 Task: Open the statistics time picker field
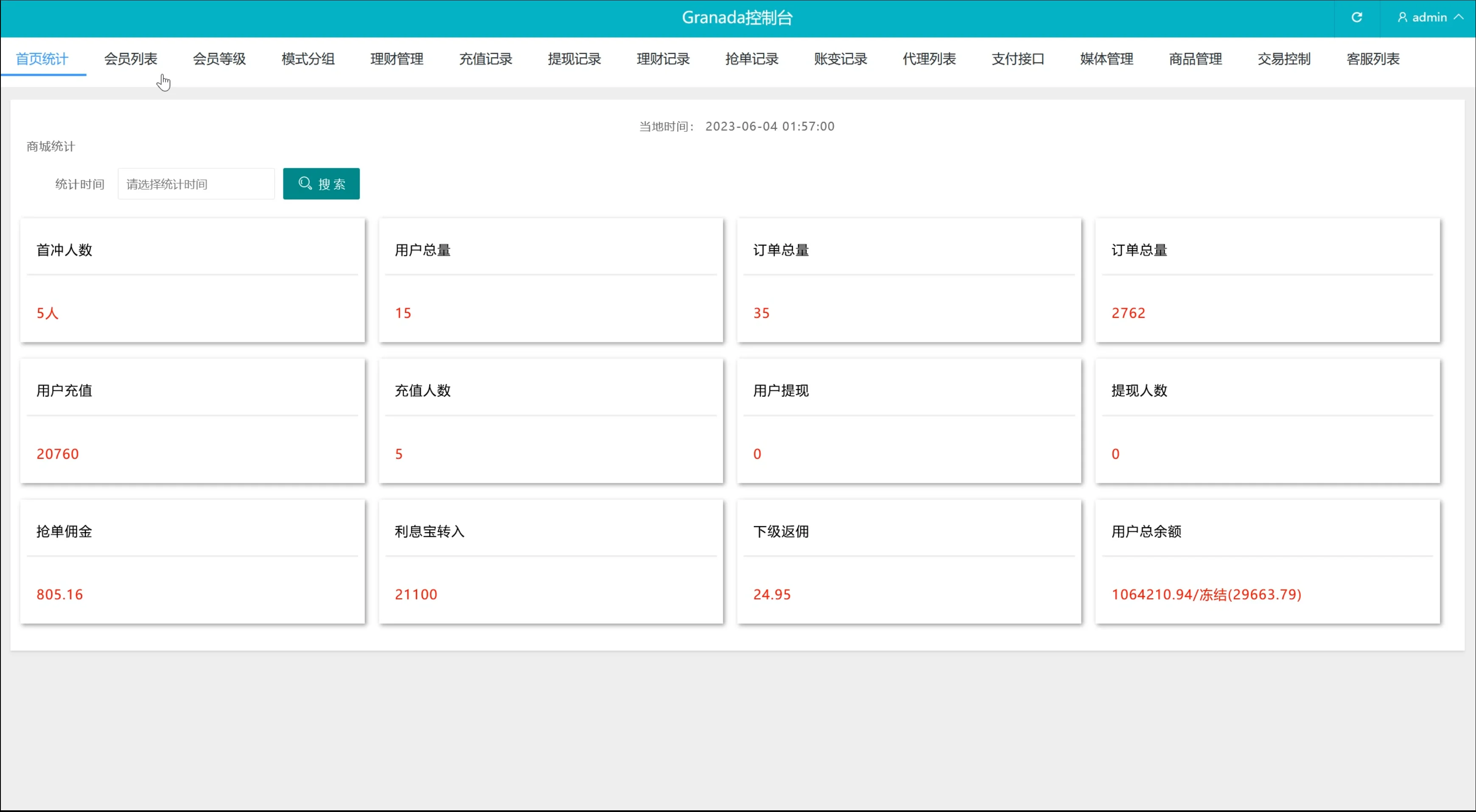point(196,184)
